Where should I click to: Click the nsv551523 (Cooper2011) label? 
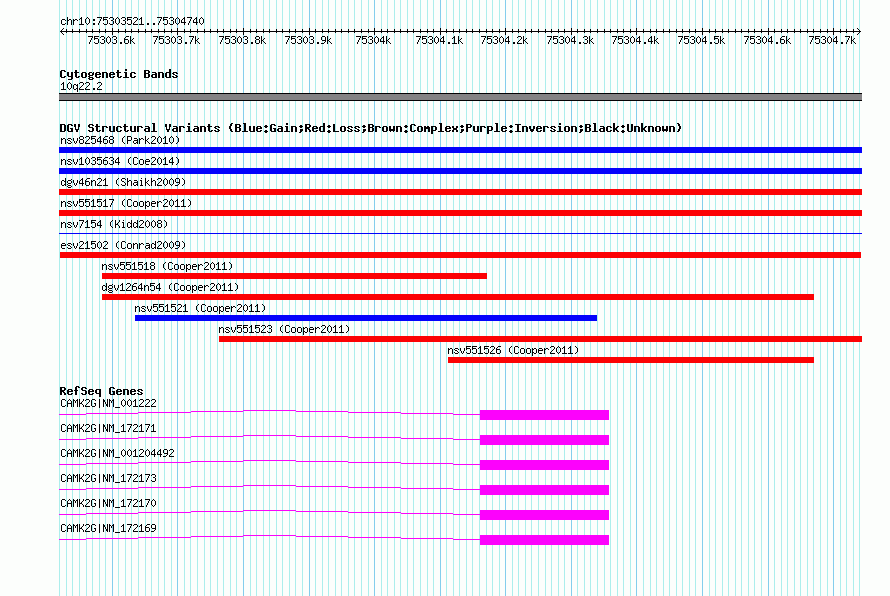point(284,329)
